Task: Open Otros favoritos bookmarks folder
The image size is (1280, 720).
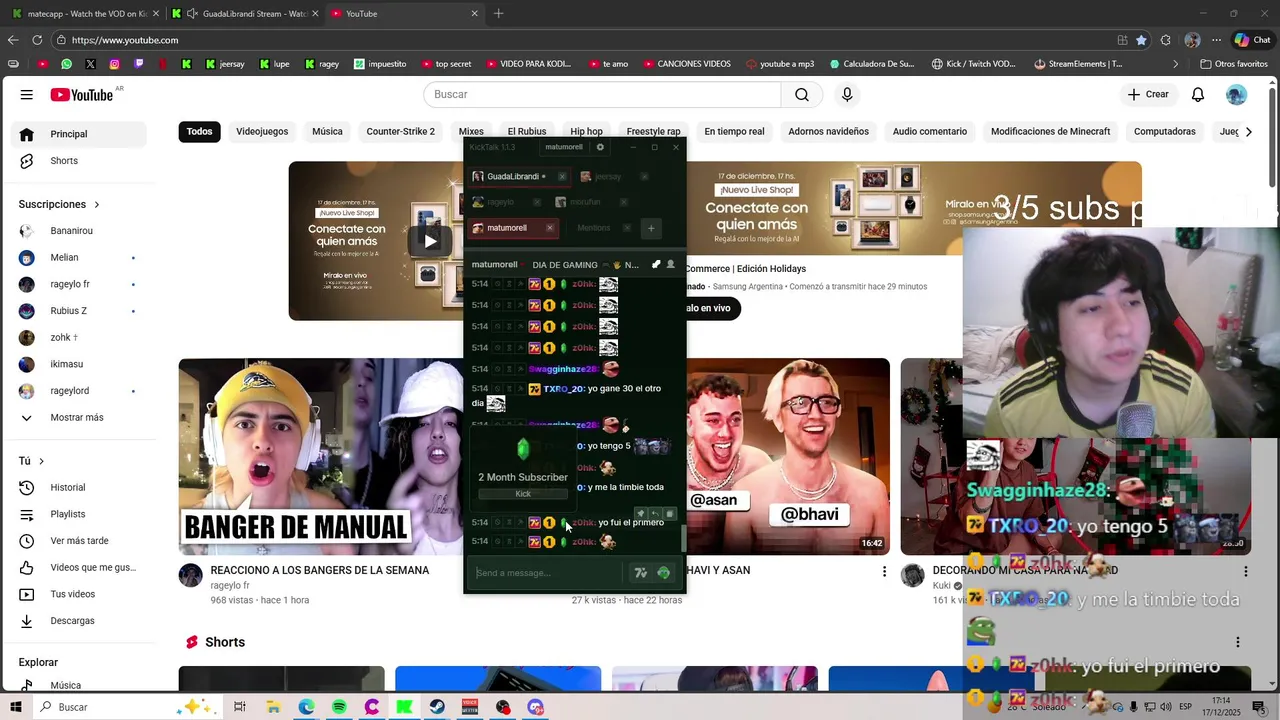Action: pyautogui.click(x=1234, y=64)
